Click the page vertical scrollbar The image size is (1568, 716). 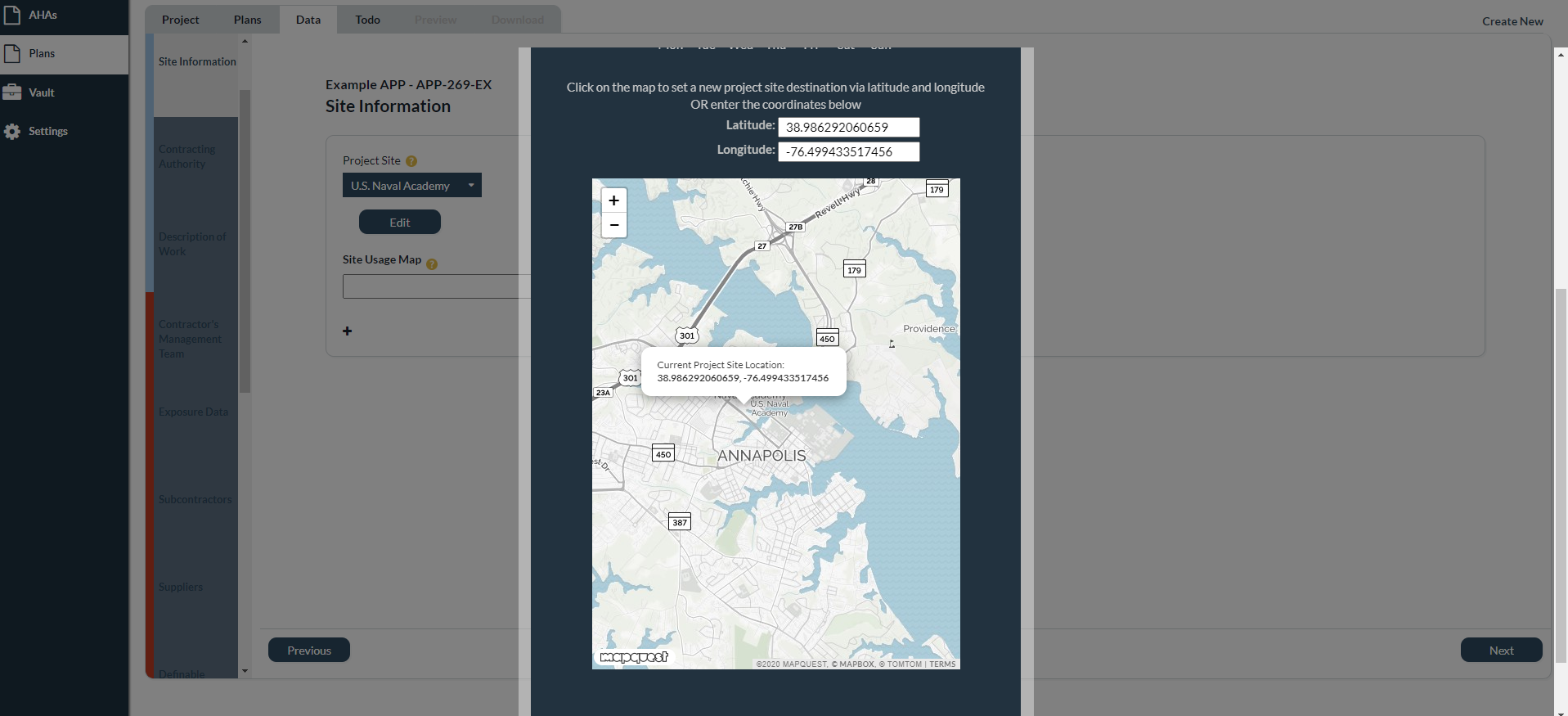tap(1561, 475)
